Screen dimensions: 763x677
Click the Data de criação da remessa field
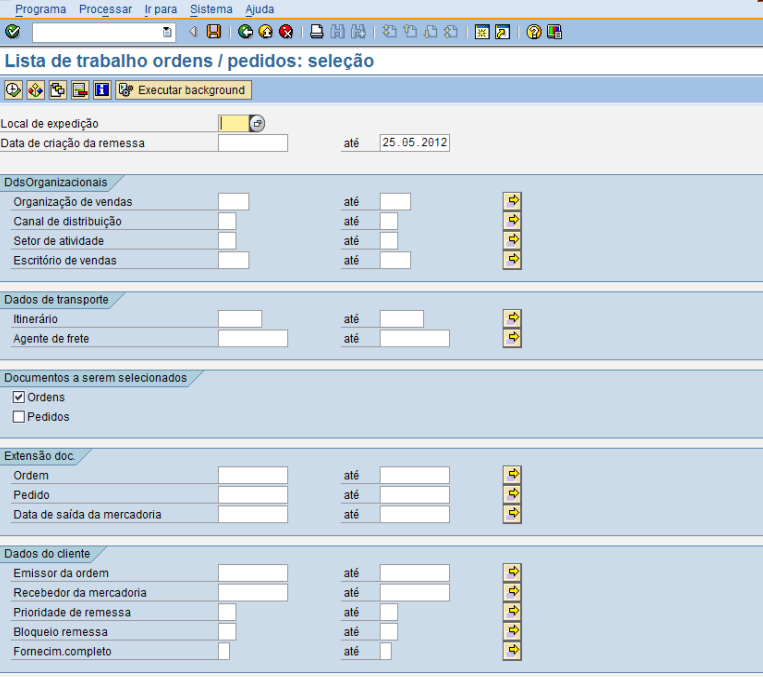click(x=252, y=143)
